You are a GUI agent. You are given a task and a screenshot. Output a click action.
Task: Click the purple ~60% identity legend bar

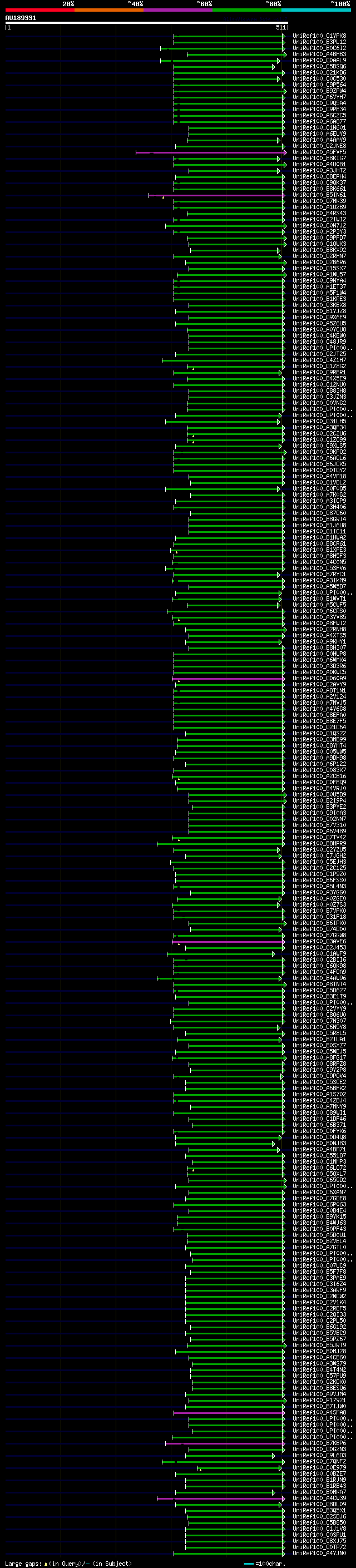click(179, 10)
